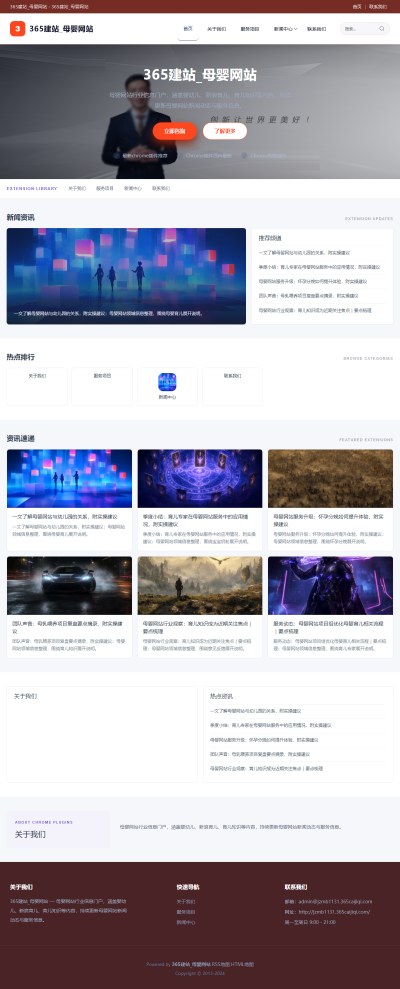This screenshot has height=989, width=400.
Task: Open 母婴网站服务升级 article in 推荐阅读 list
Action: [x=312, y=281]
